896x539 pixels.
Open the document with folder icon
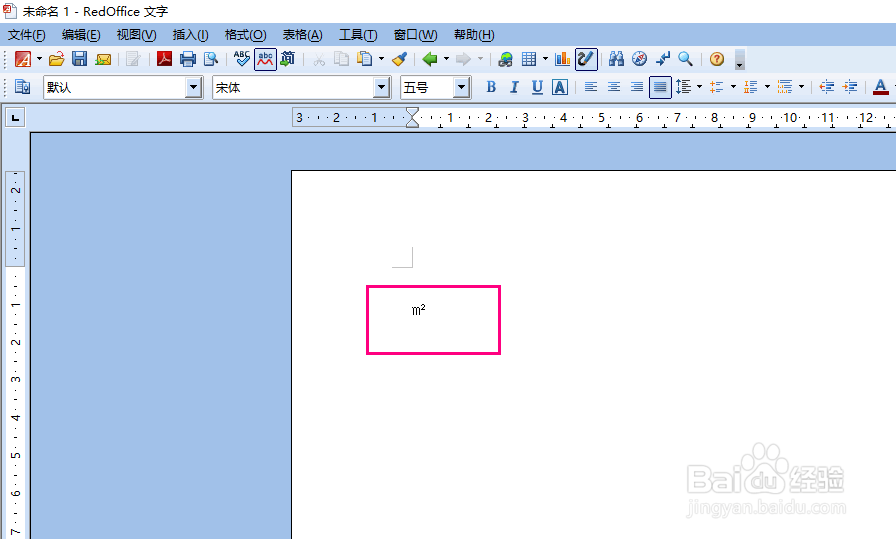click(56, 59)
